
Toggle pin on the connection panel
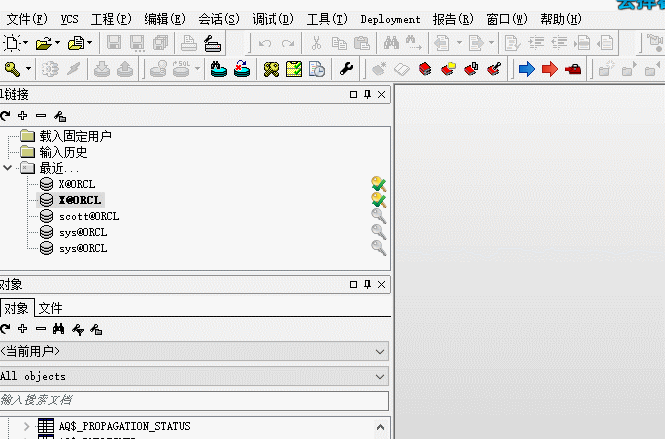(x=367, y=94)
